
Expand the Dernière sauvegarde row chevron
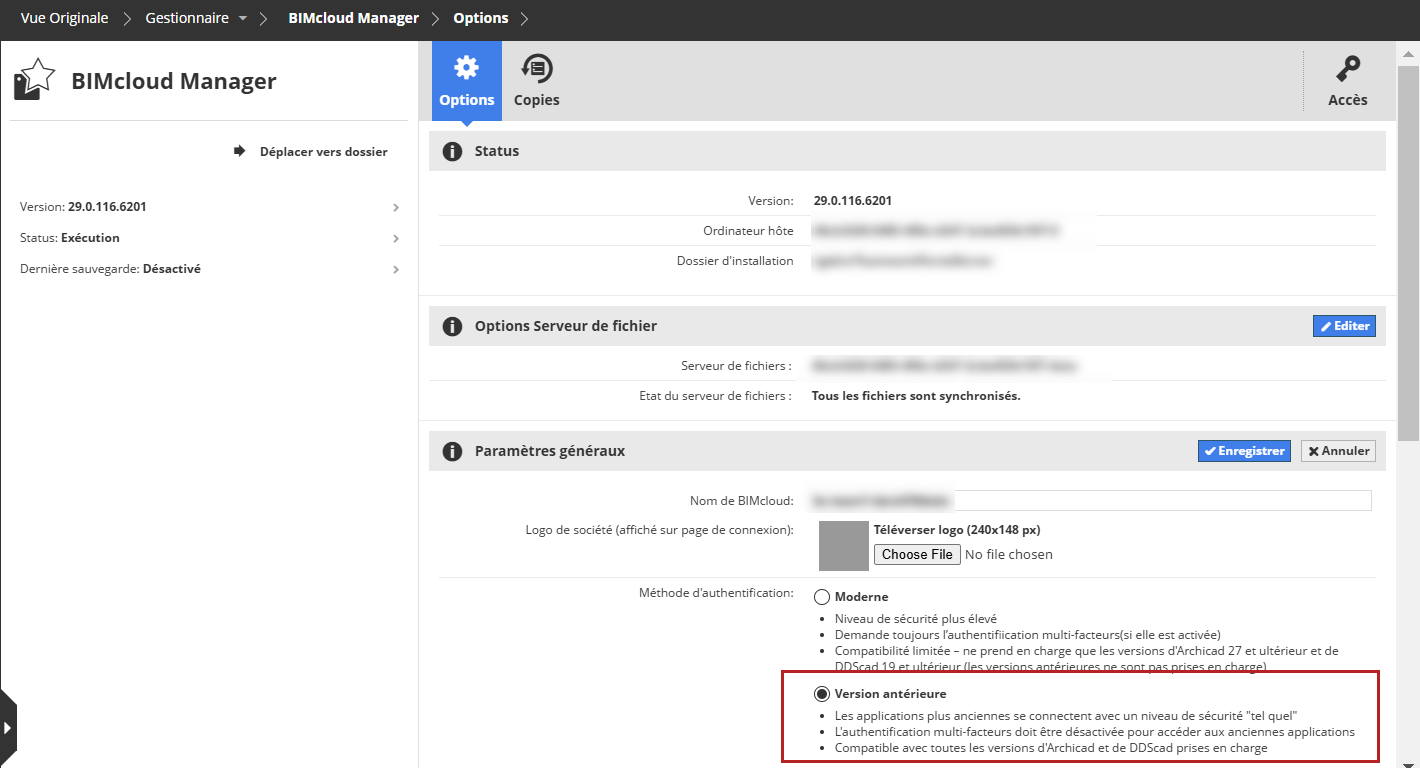396,270
